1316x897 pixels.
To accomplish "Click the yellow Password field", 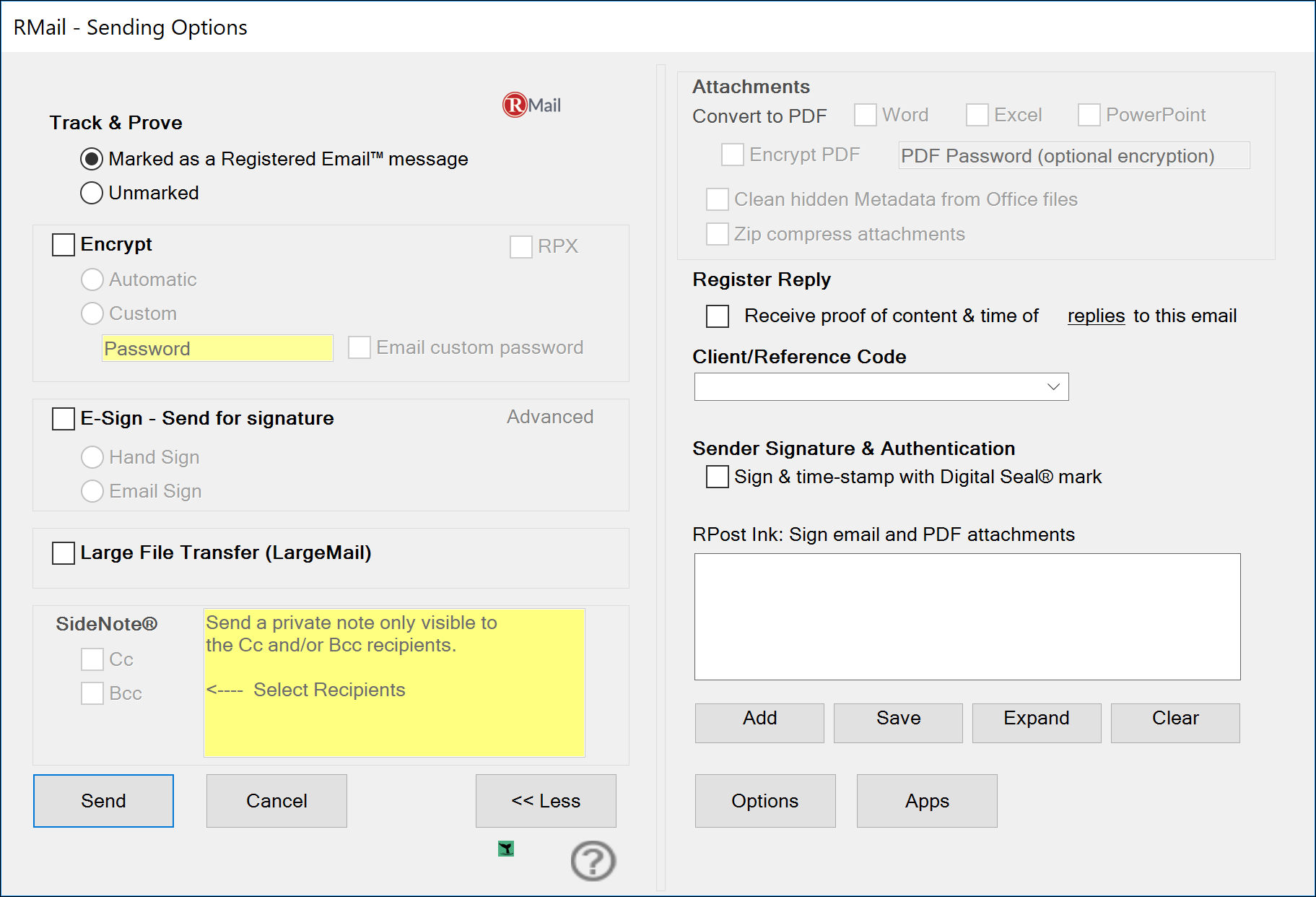I will point(217,348).
